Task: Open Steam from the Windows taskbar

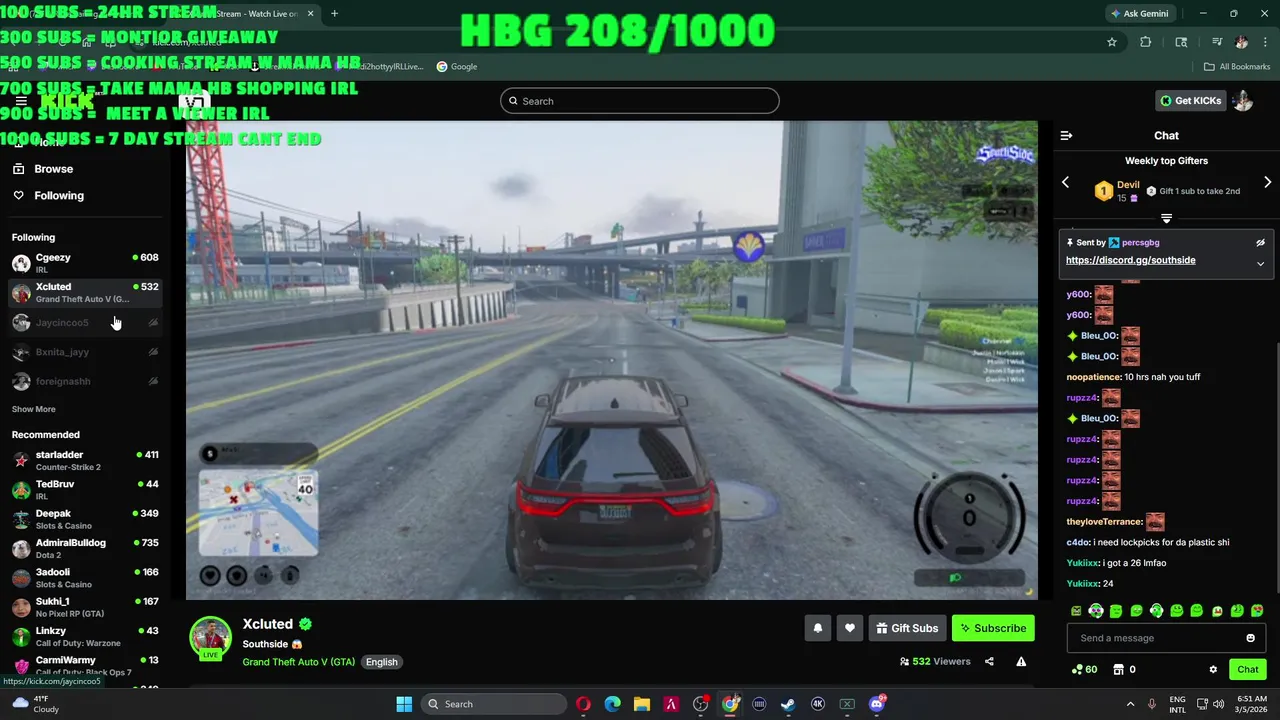Action: click(788, 704)
